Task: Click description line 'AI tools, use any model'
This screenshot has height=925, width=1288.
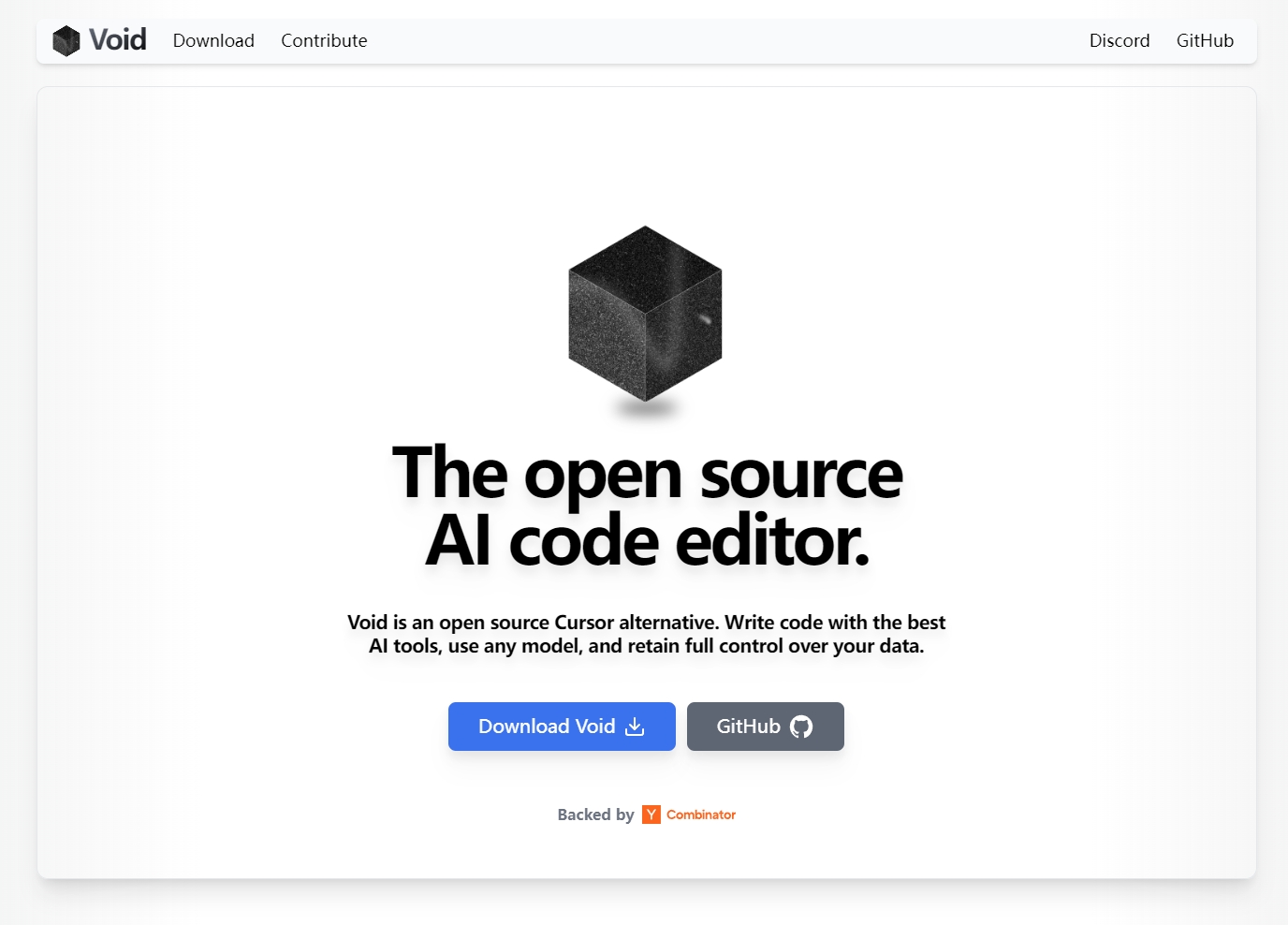Action: pyautogui.click(x=476, y=646)
